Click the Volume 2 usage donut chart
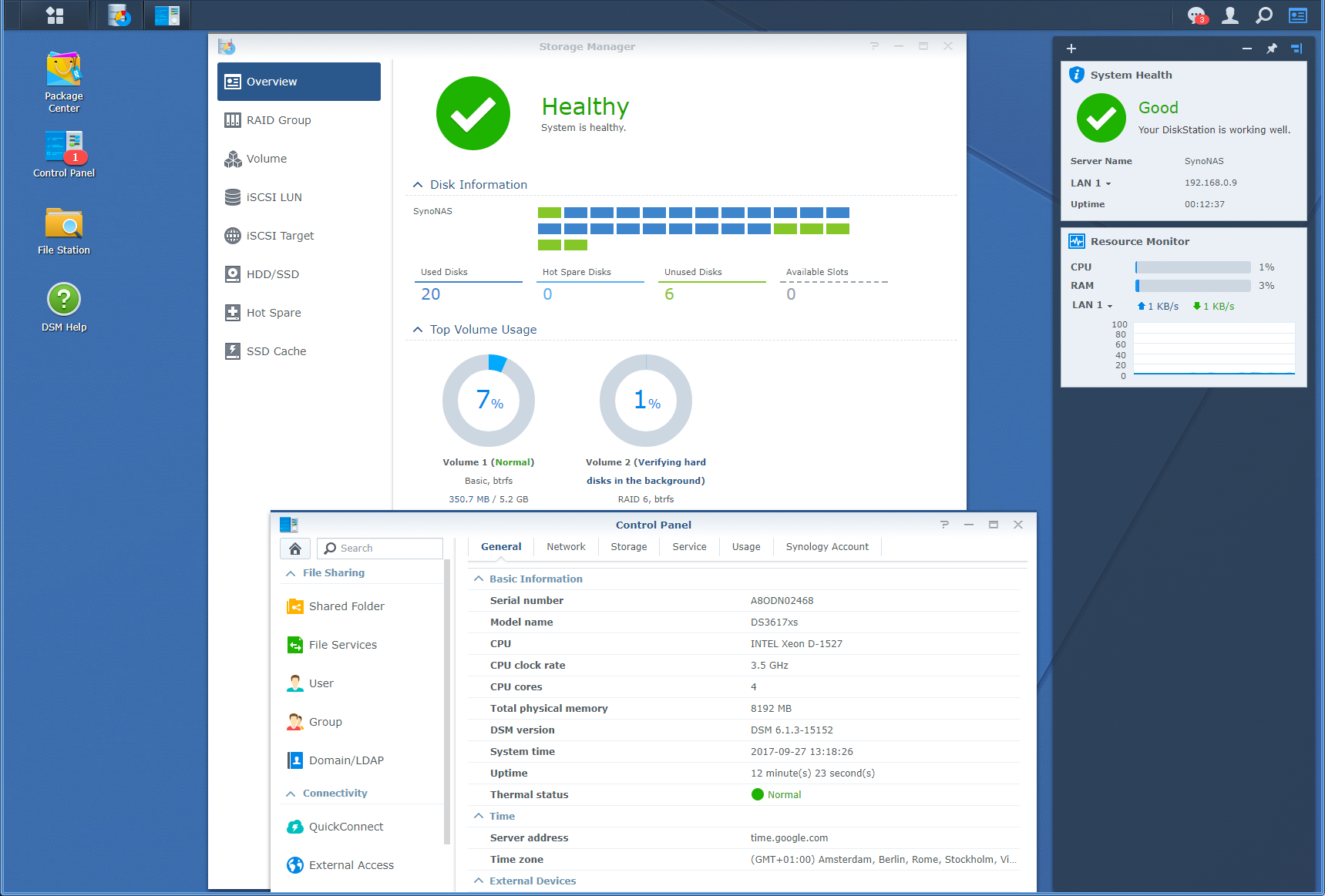Screen dimensions: 1325x896 [646, 401]
